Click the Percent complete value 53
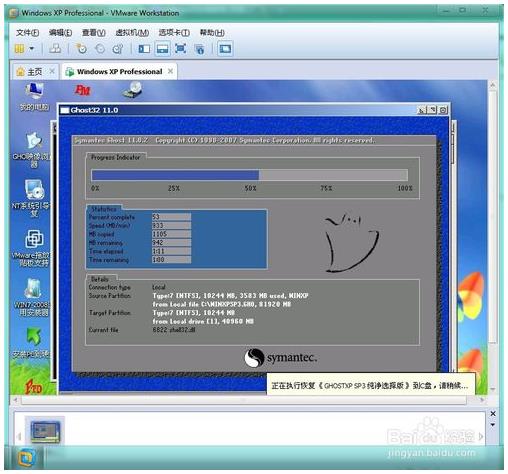 171,217
